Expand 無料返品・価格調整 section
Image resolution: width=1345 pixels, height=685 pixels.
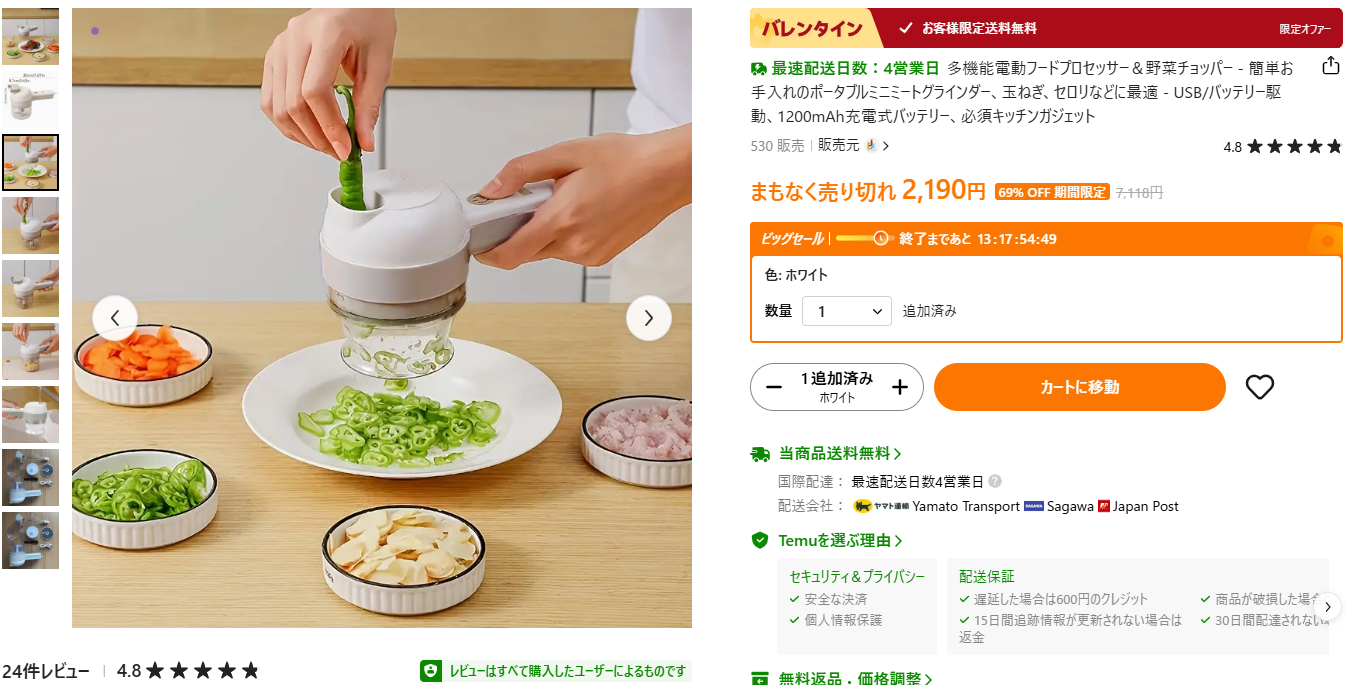click(x=842, y=678)
